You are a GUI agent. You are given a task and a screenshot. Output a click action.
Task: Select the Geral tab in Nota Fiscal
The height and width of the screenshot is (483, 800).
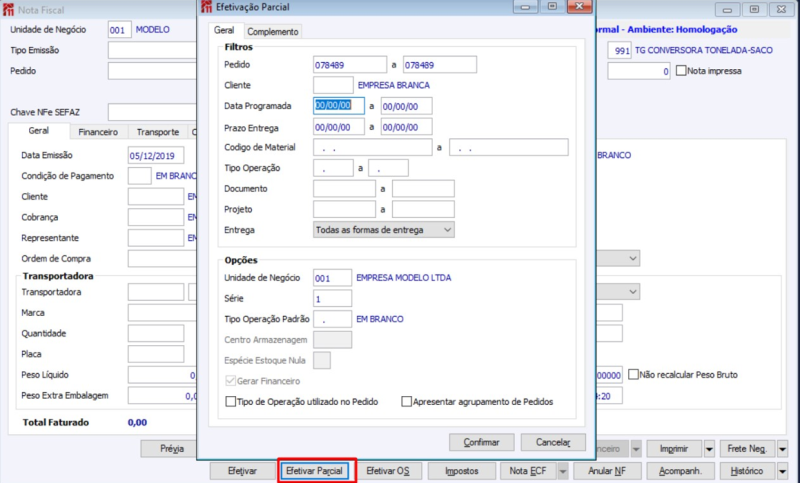(x=39, y=131)
